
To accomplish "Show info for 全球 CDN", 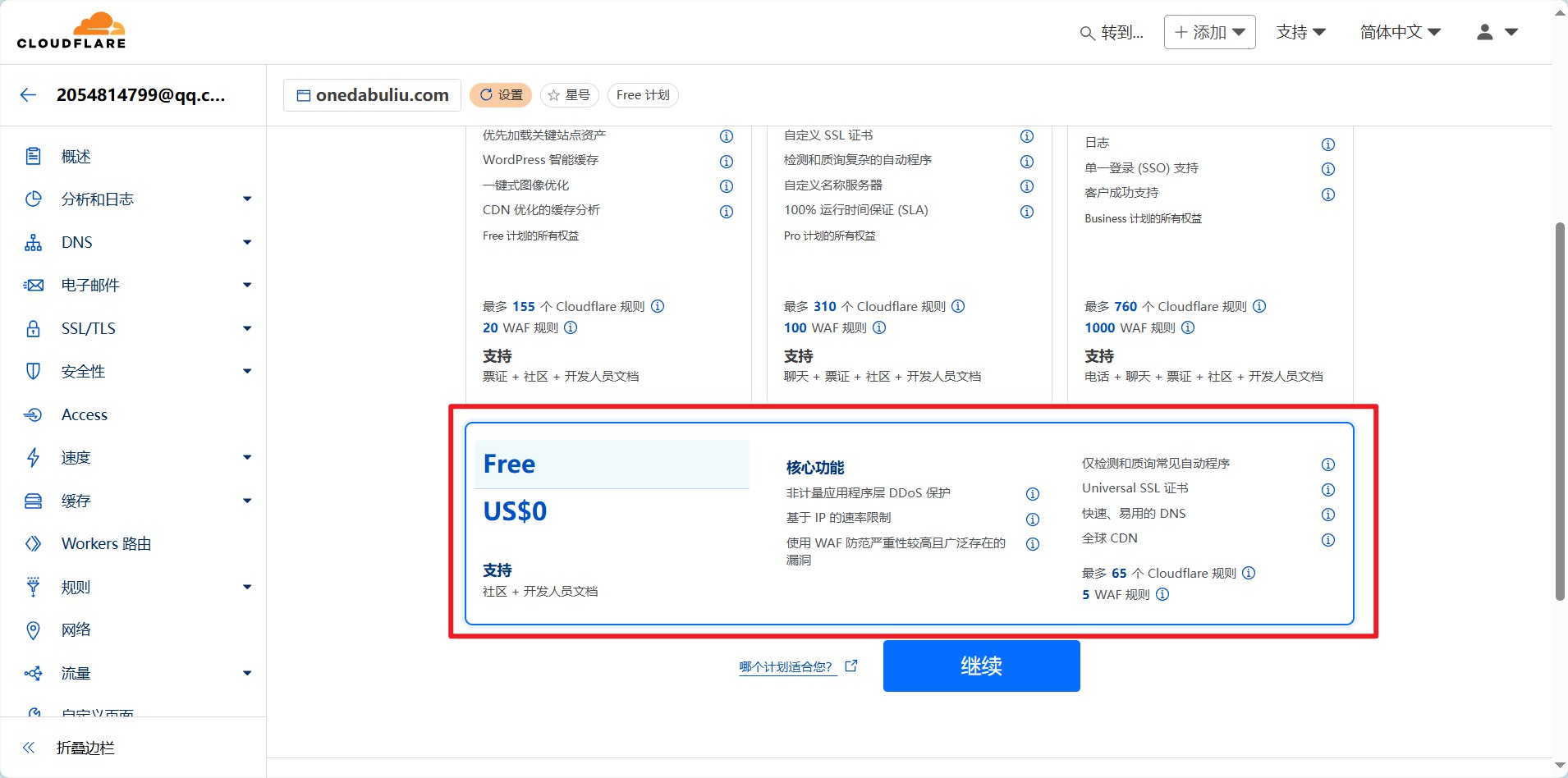I will click(x=1328, y=540).
